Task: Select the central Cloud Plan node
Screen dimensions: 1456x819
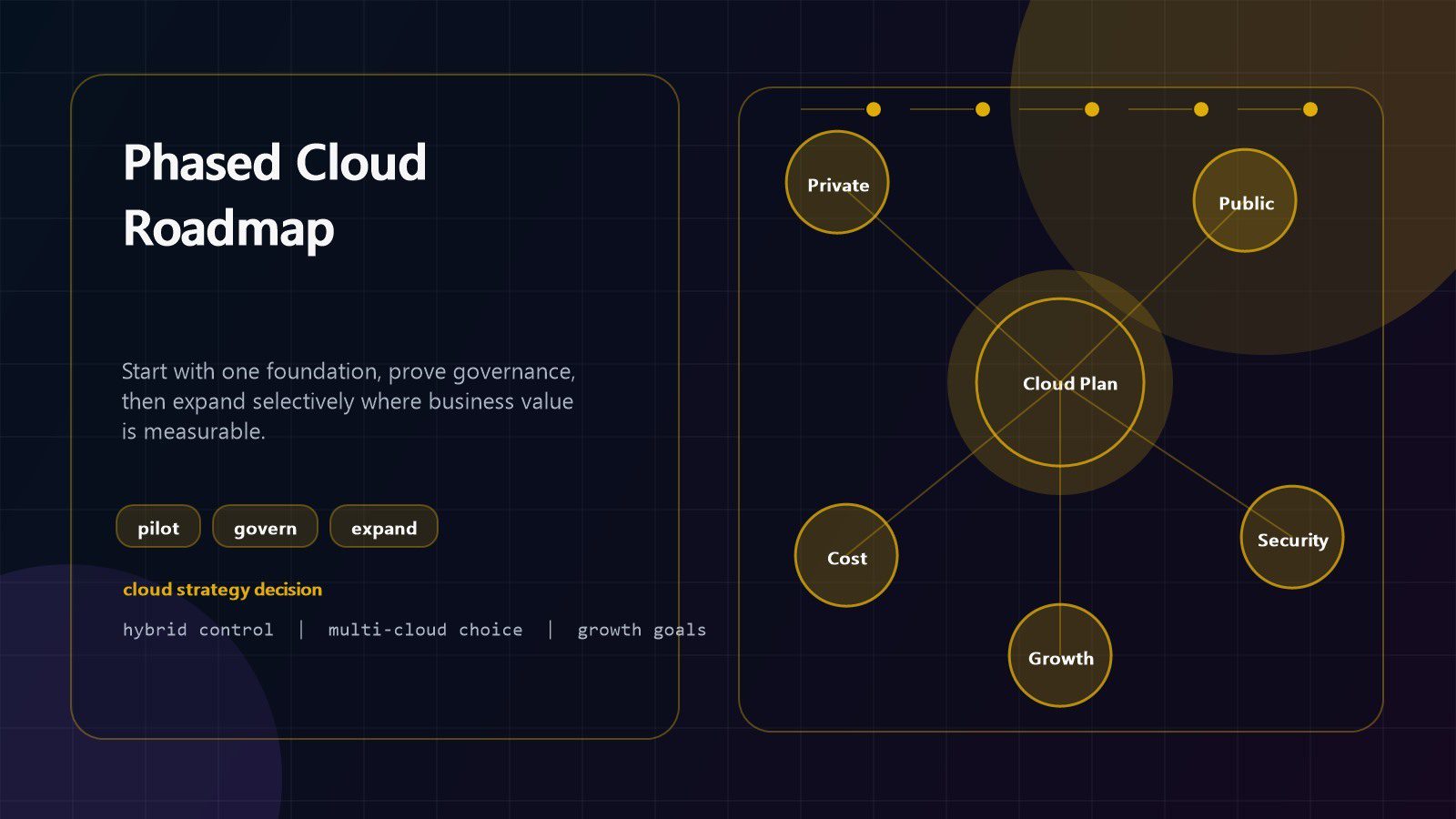Action: (1060, 383)
